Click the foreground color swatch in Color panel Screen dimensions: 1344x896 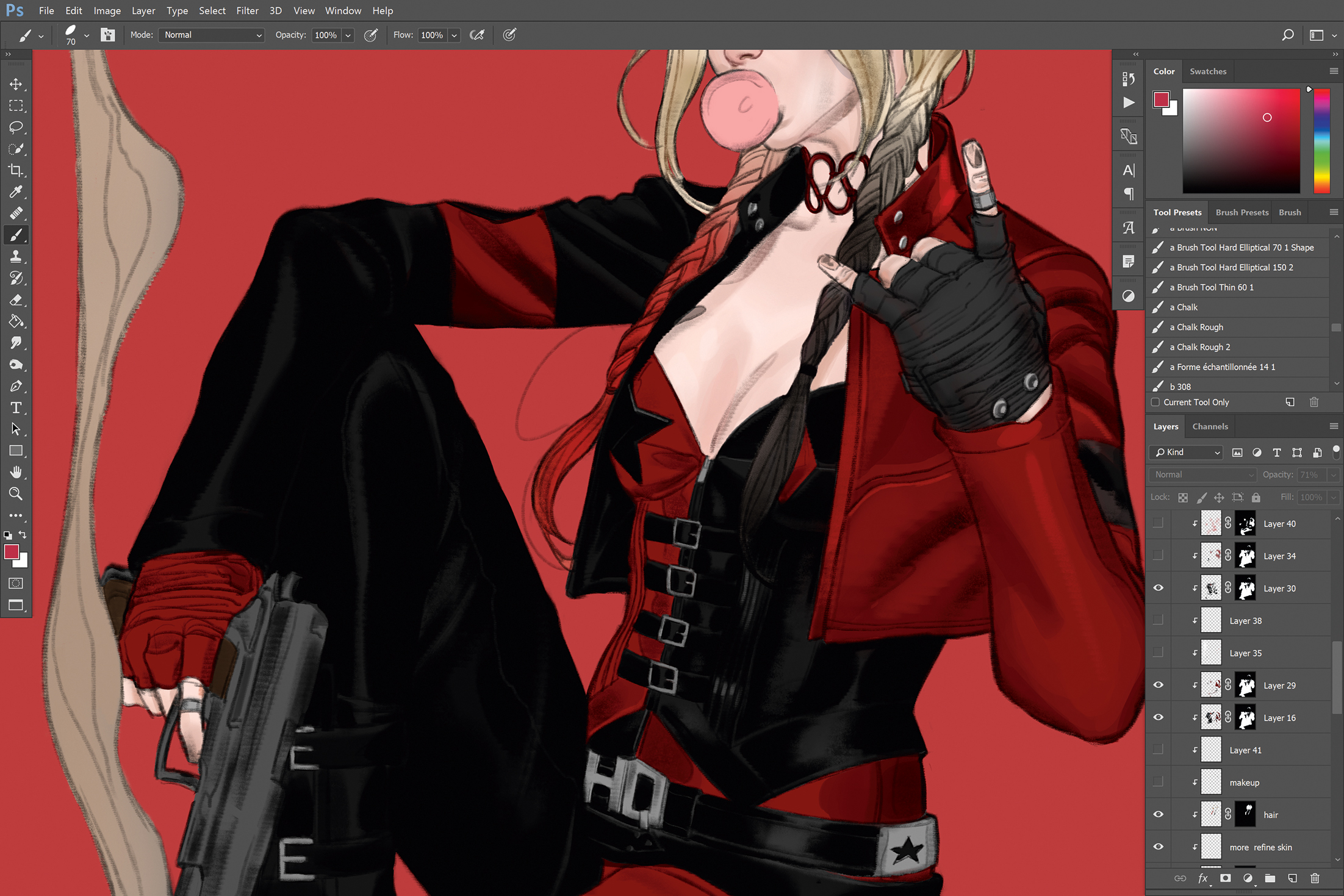click(1161, 99)
